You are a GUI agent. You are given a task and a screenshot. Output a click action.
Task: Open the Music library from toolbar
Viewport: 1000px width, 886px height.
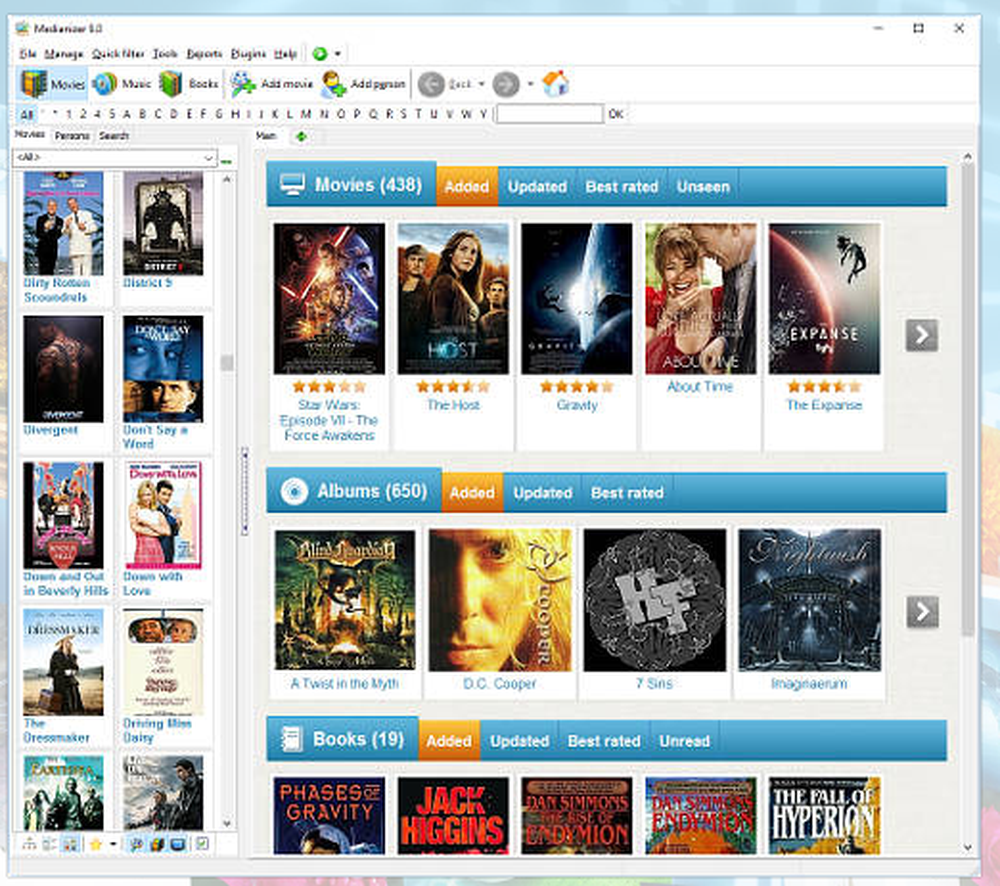(121, 84)
